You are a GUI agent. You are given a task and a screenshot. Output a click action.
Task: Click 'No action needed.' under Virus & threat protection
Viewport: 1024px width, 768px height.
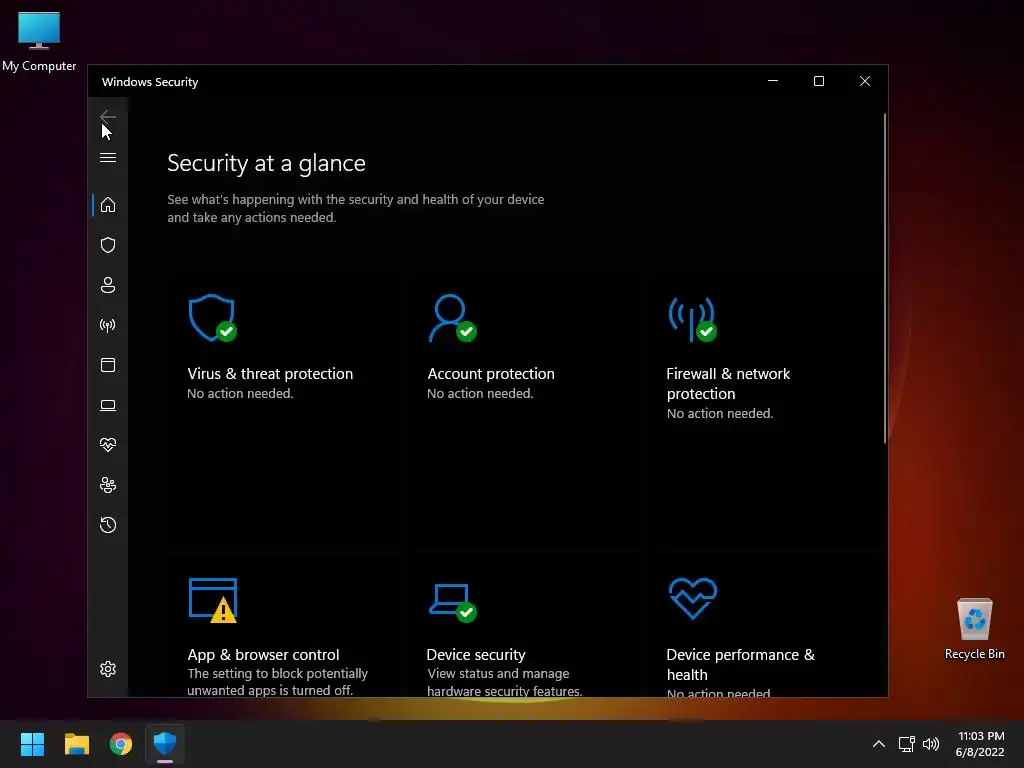tap(240, 394)
